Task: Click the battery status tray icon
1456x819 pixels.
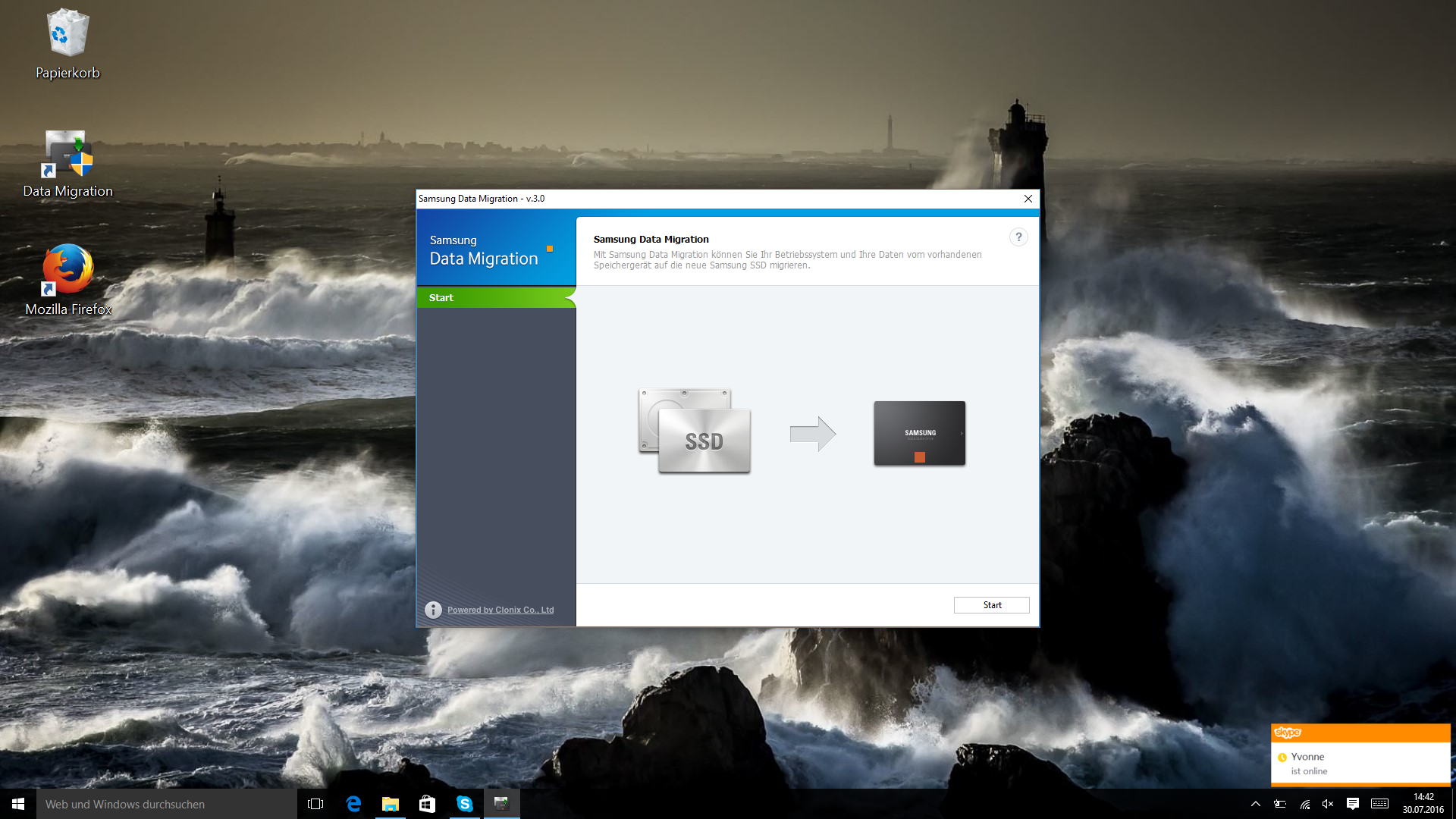Action: pos(1280,804)
